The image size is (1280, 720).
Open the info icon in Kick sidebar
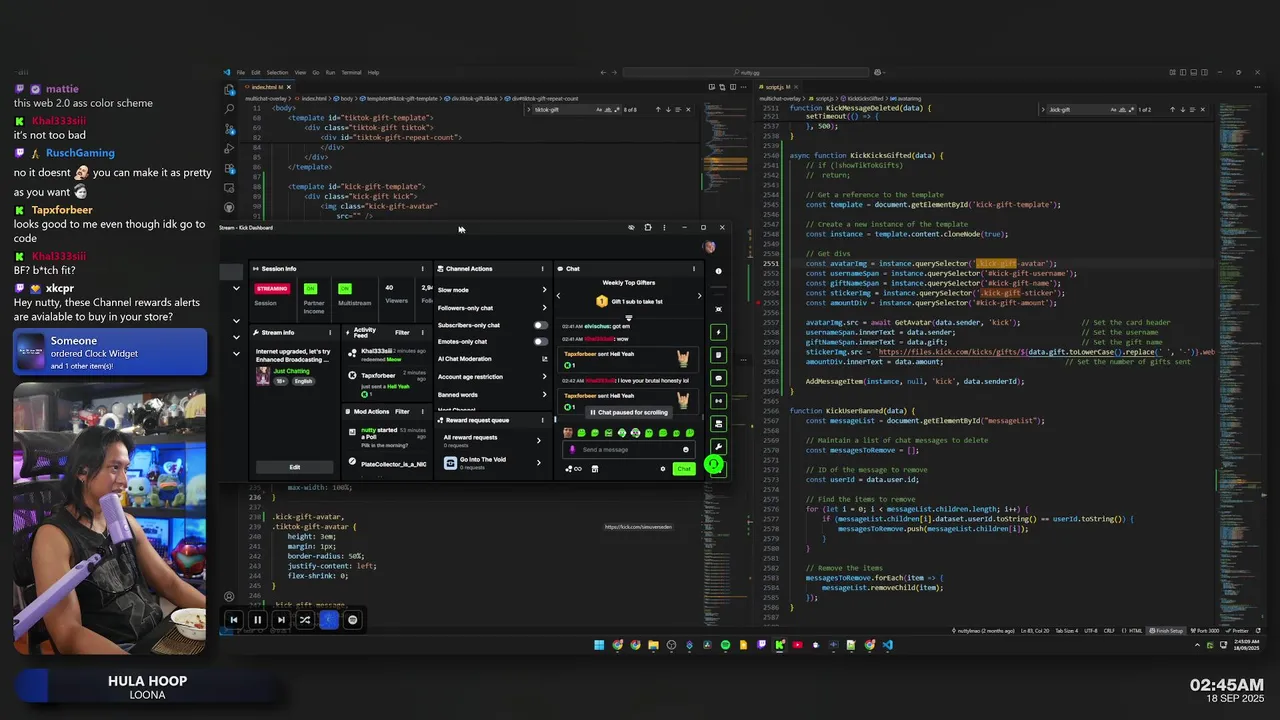[718, 271]
